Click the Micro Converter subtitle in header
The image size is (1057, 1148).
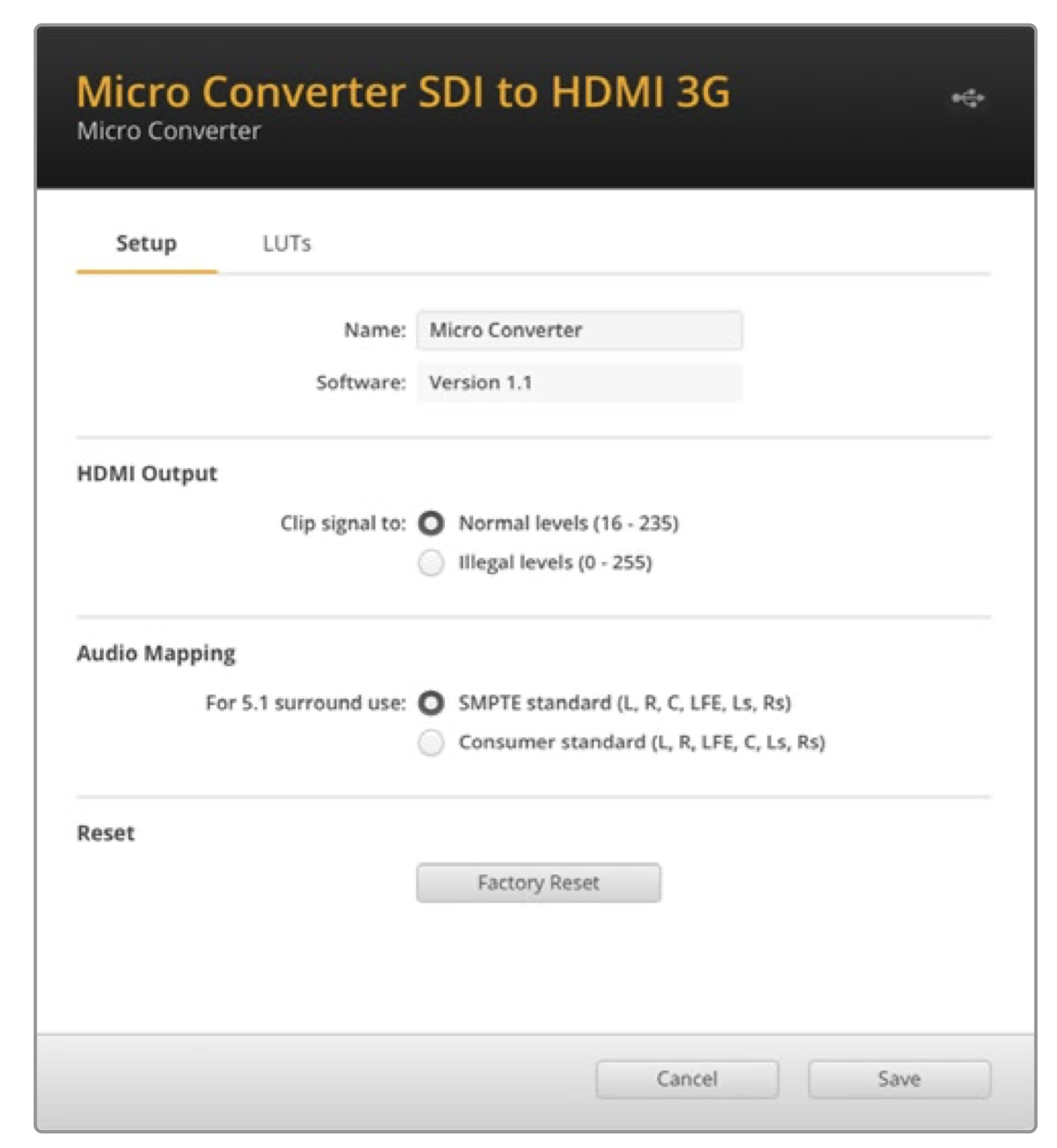pos(169,131)
